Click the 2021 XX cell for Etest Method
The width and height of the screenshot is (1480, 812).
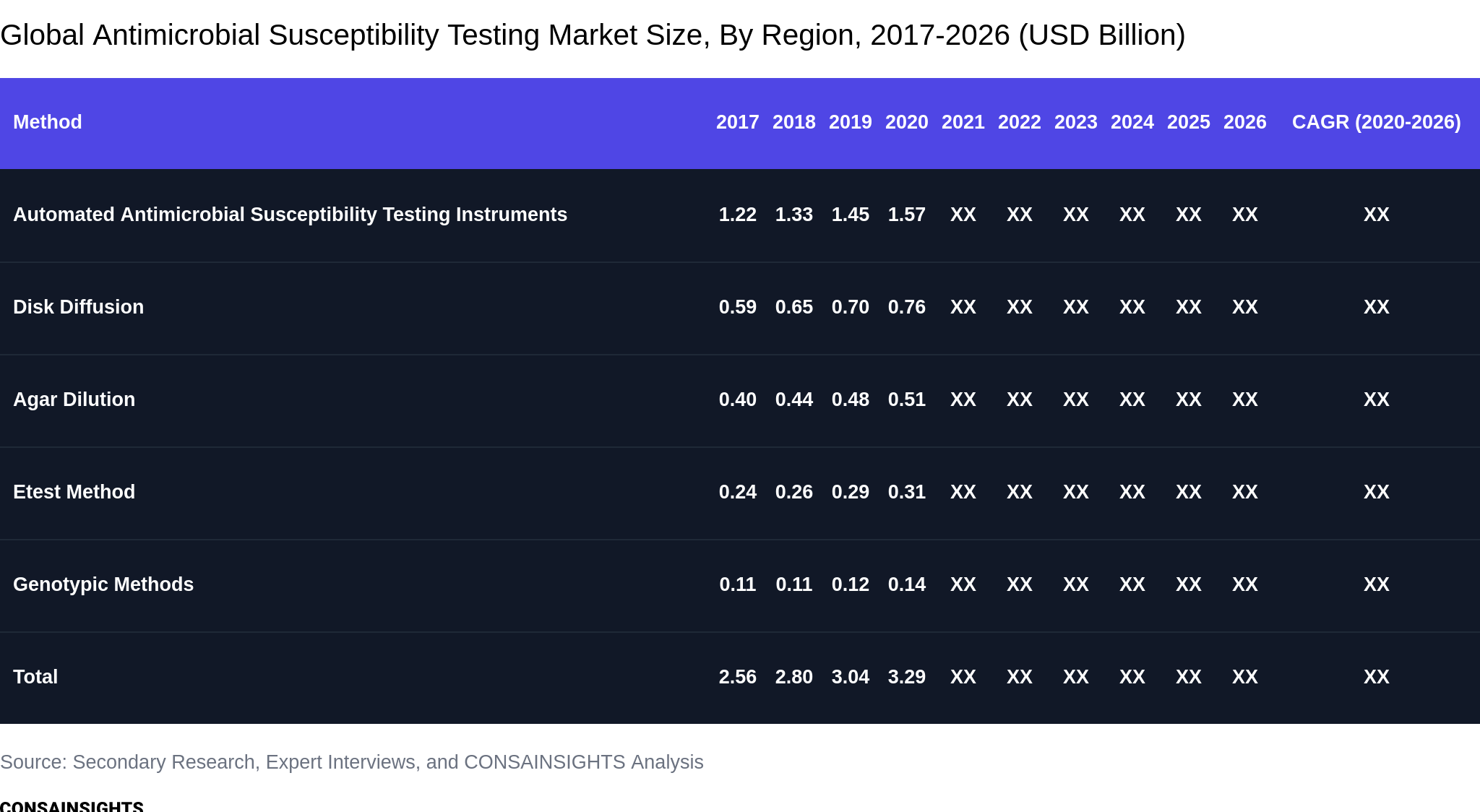pos(963,492)
